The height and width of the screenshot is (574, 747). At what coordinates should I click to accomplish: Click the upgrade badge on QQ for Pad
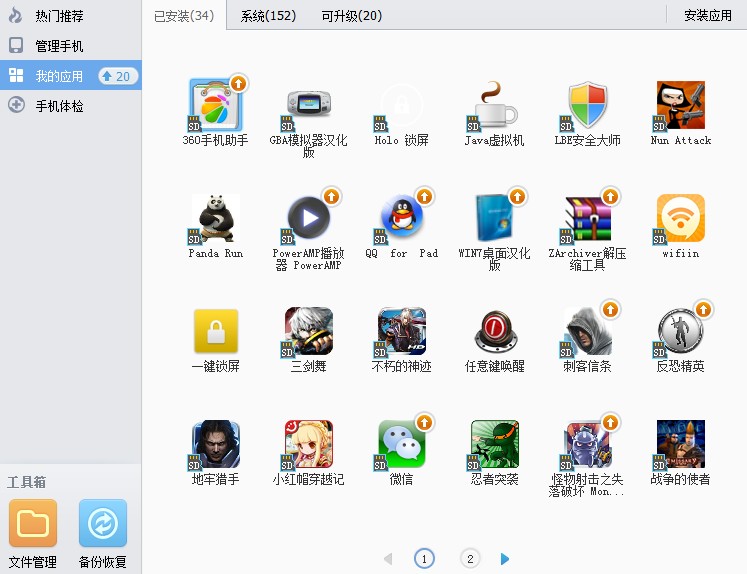pyautogui.click(x=424, y=196)
